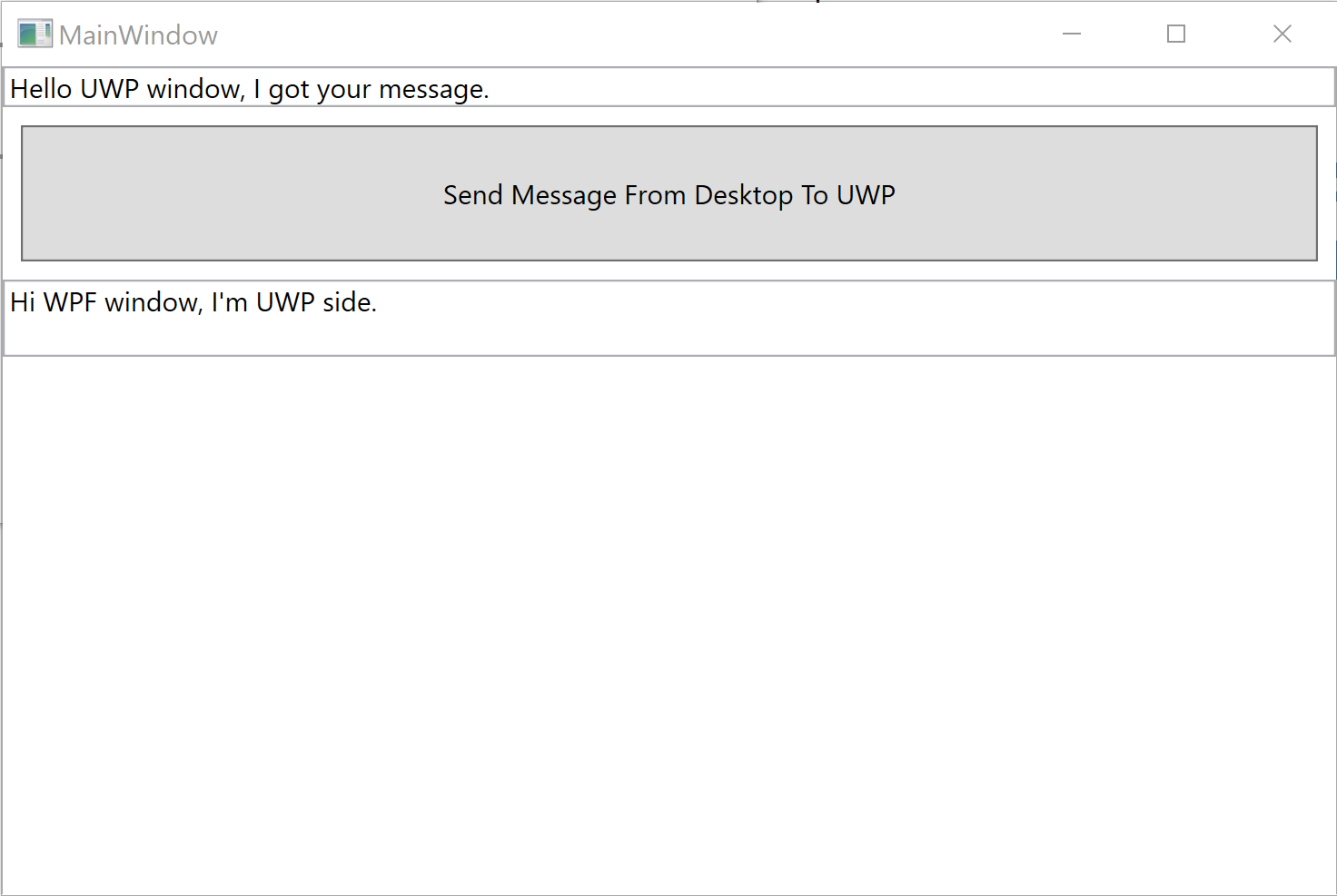The width and height of the screenshot is (1337, 896).
Task: Place cursor on word Hello in top box
Action: click(41, 89)
